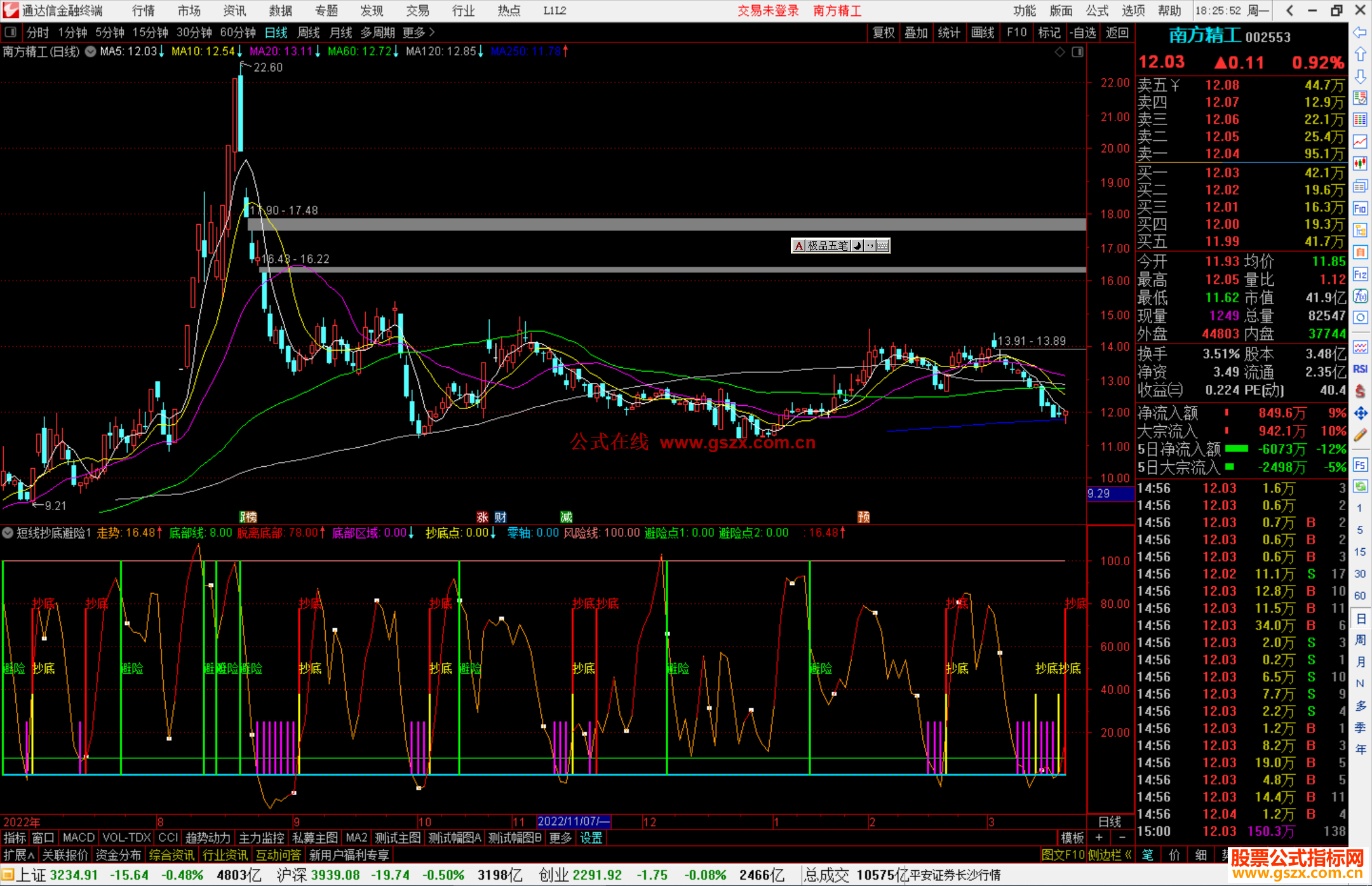Expand the 短线抄底避险1 indicator dropdown
This screenshot has height=886, width=1372.
point(8,533)
